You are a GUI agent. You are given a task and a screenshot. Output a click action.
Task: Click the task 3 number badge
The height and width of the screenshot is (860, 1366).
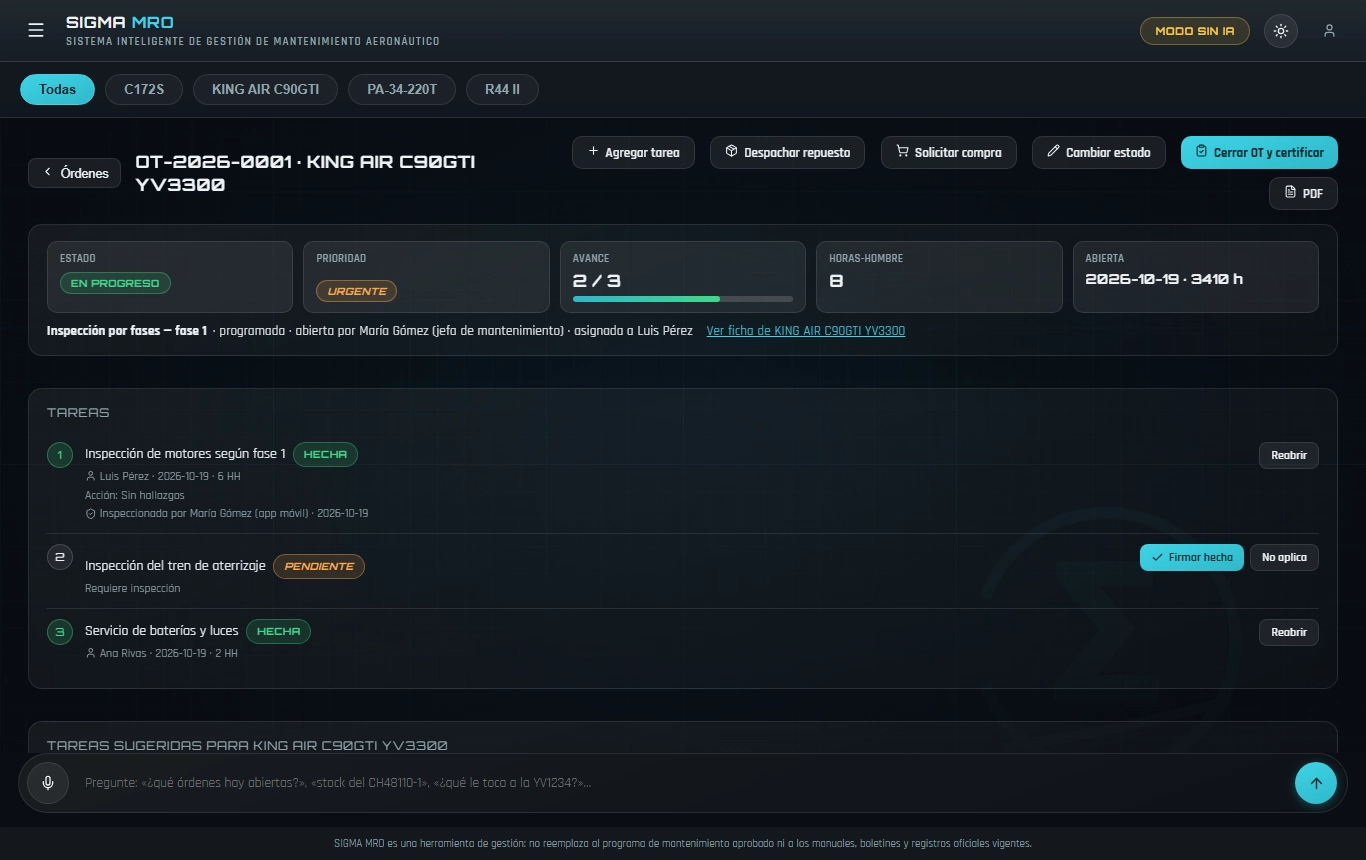pyautogui.click(x=60, y=632)
